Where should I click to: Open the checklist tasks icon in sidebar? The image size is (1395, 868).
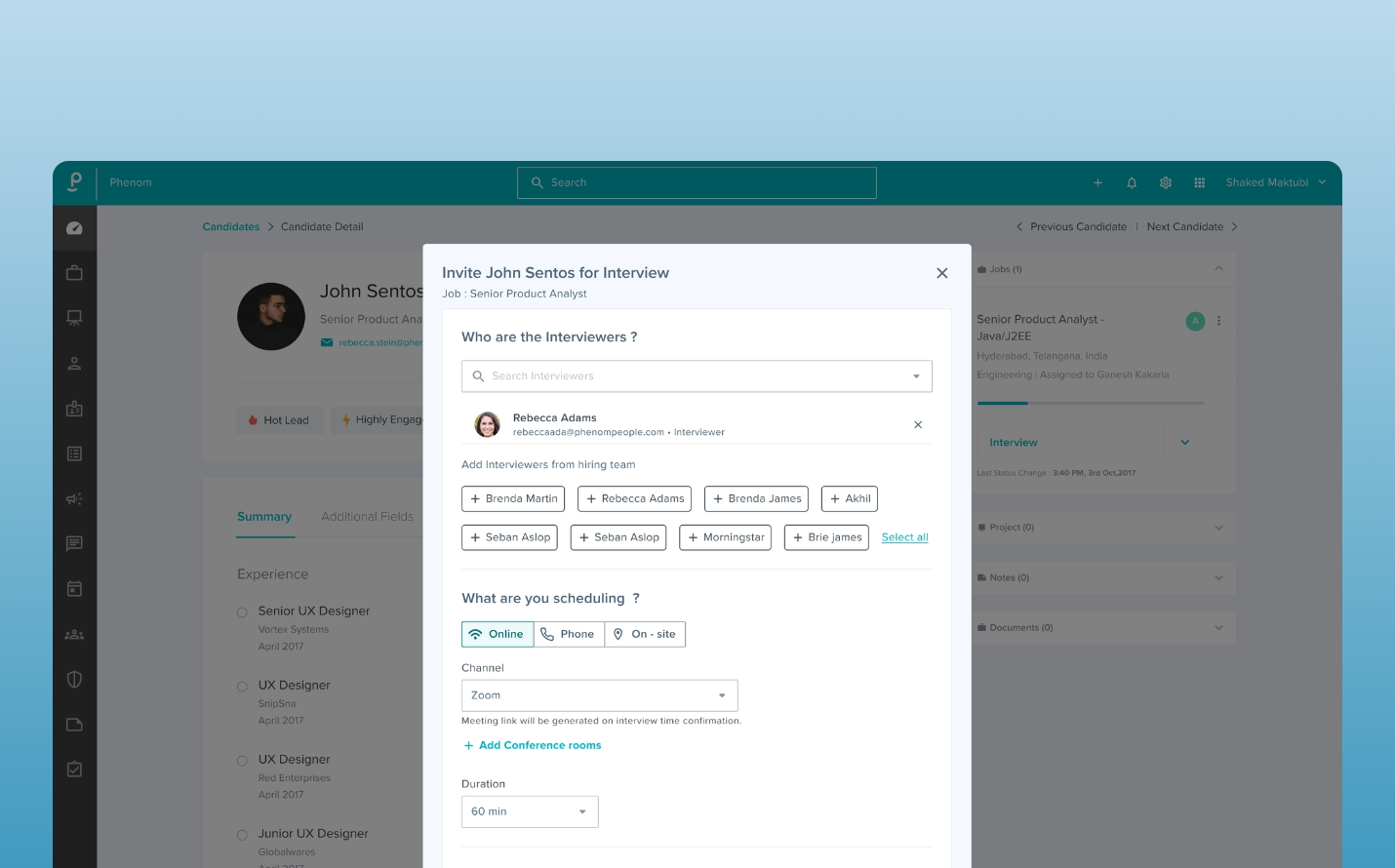click(x=74, y=769)
